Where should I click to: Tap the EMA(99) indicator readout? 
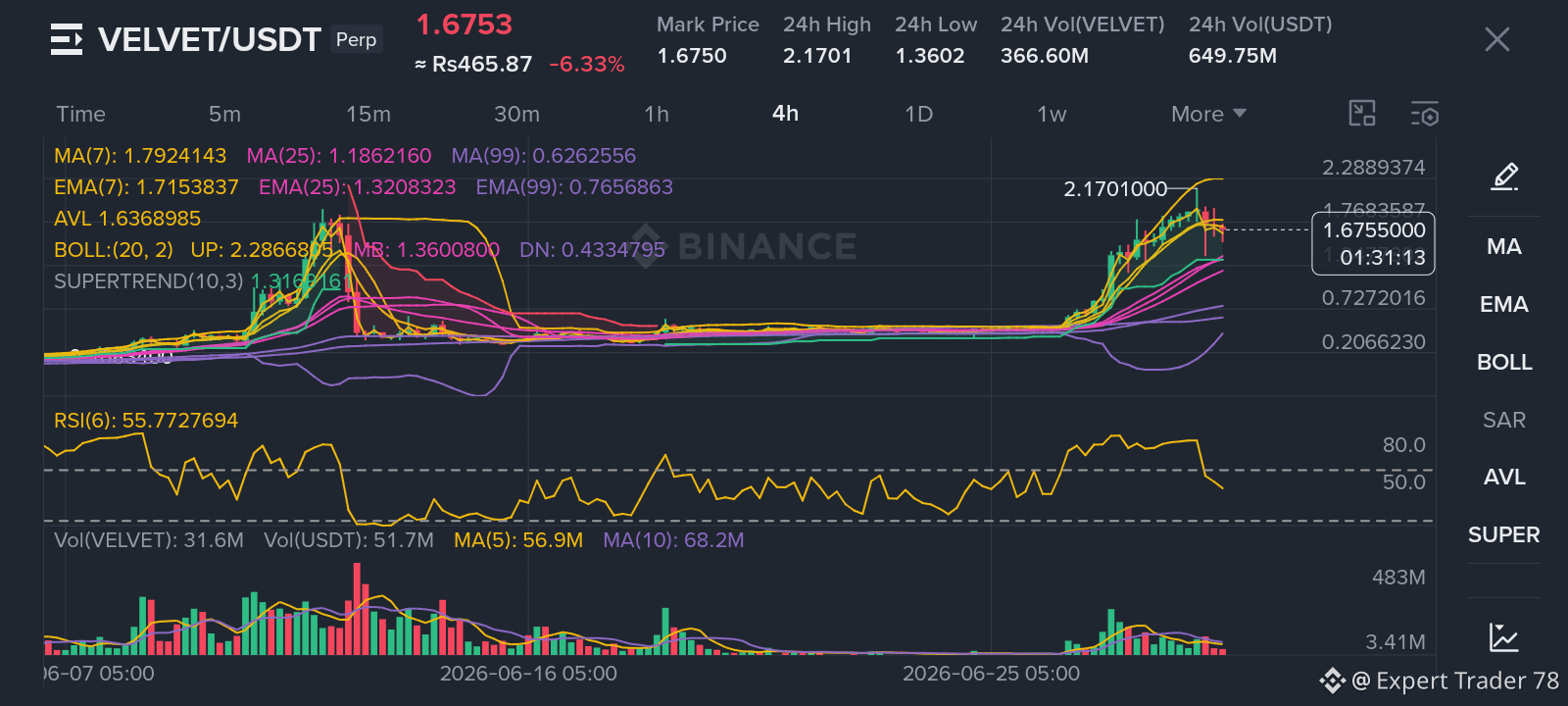(574, 187)
